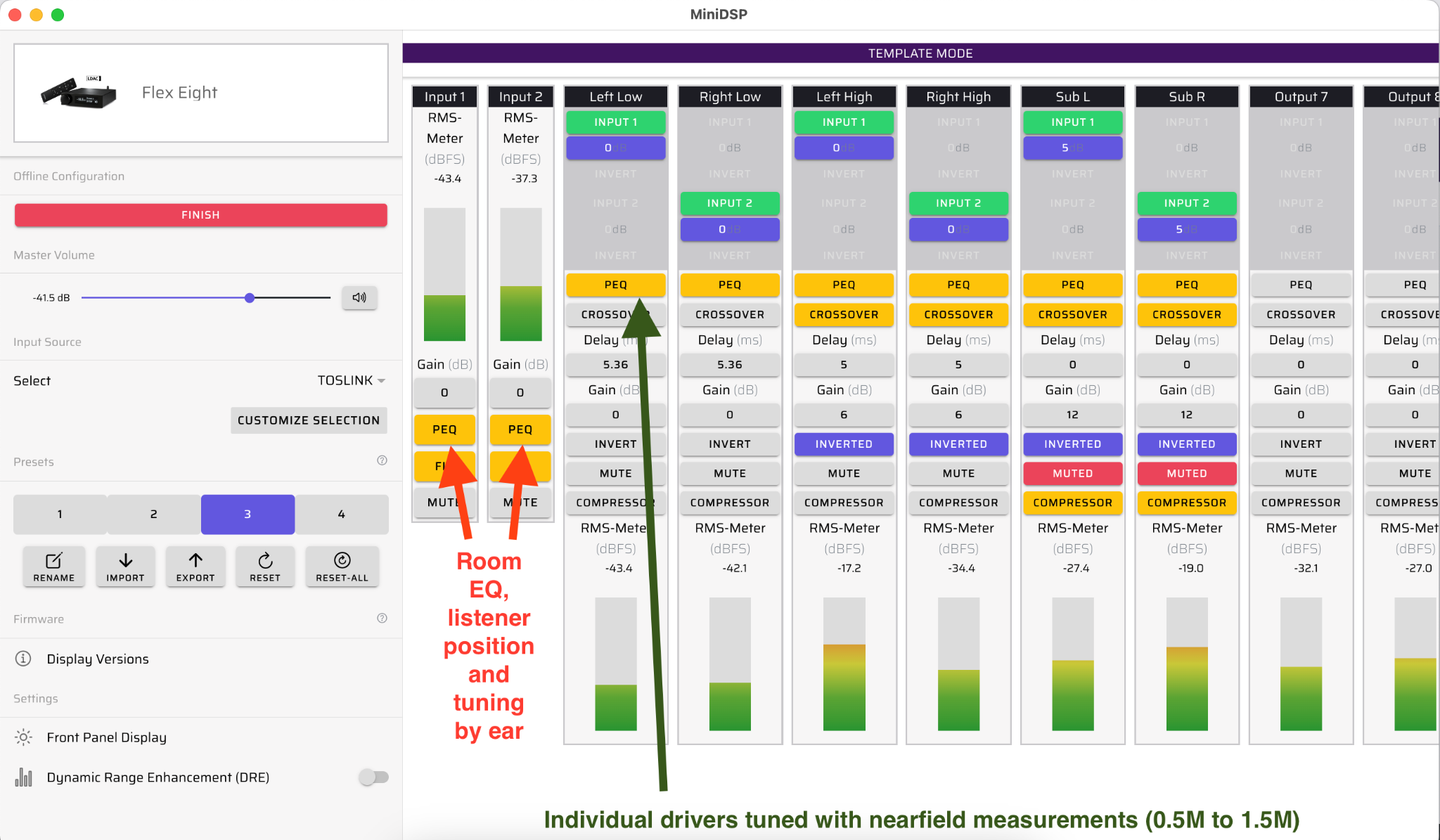Click the Presets help question-mark icon
Screen dimensions: 1440x840
[382, 460]
